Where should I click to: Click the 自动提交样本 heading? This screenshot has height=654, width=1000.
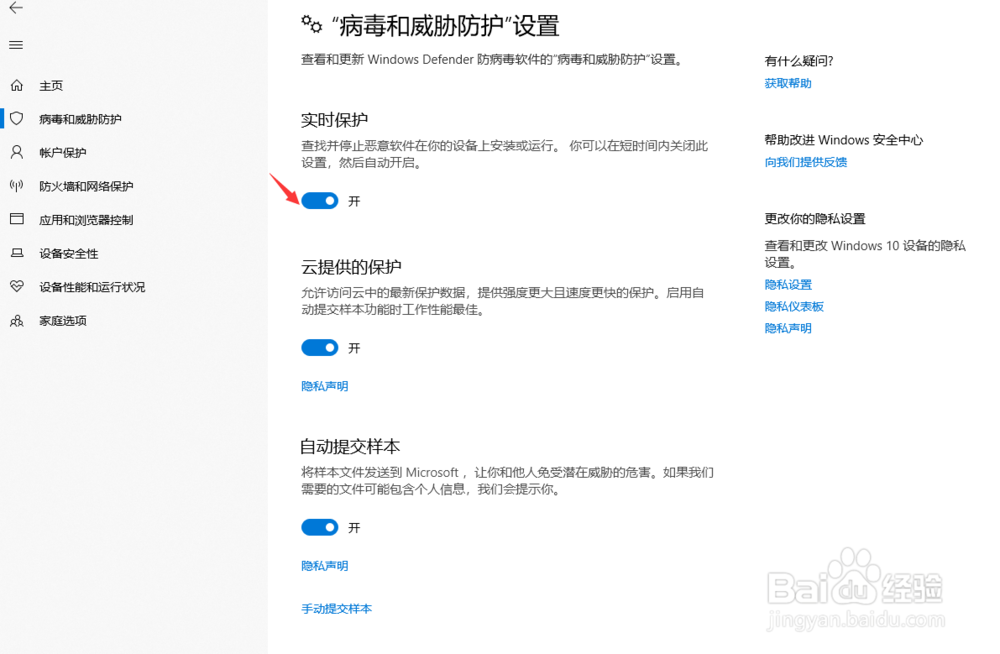[350, 447]
